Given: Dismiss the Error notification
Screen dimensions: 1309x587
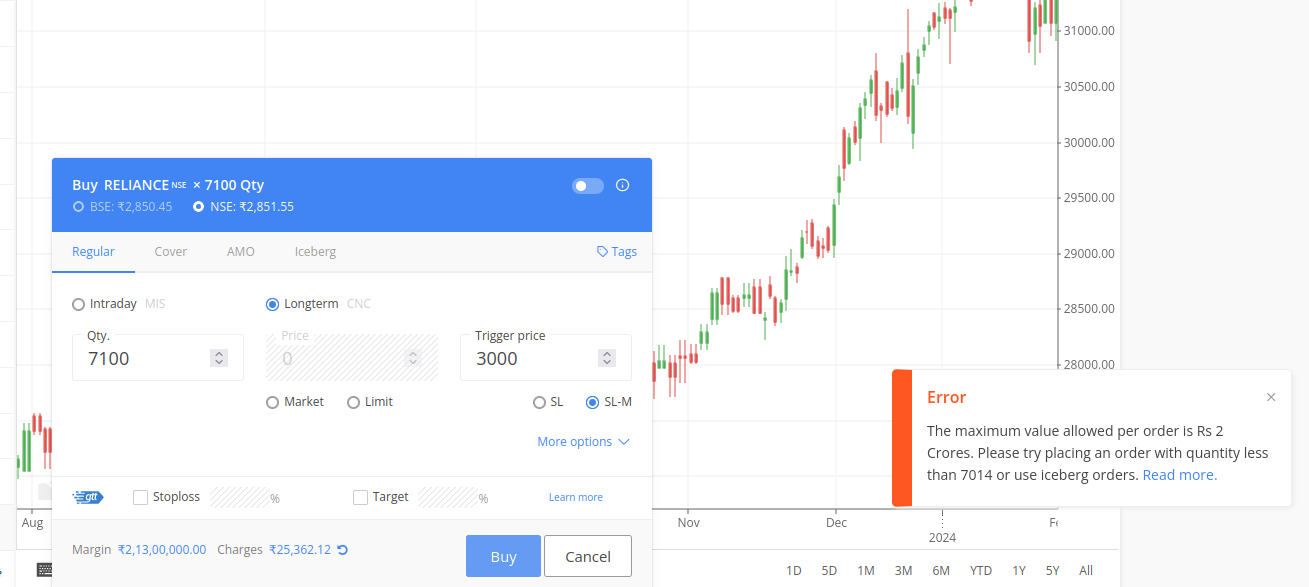Looking at the screenshot, I should [1271, 397].
